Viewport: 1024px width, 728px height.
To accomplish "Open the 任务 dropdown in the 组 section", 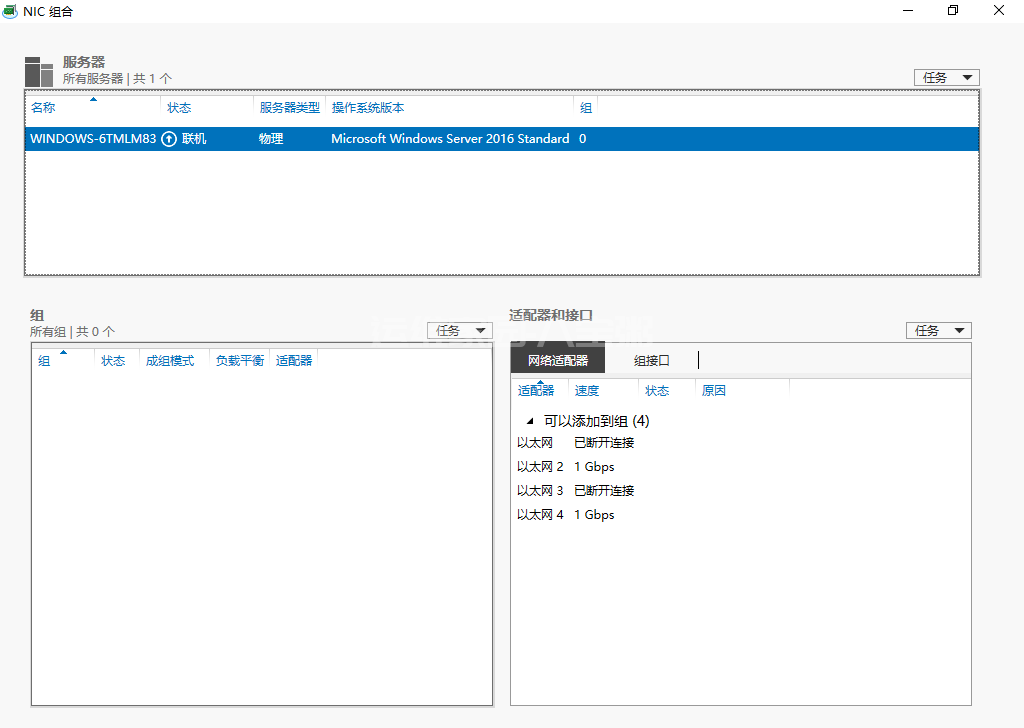I will pyautogui.click(x=459, y=330).
